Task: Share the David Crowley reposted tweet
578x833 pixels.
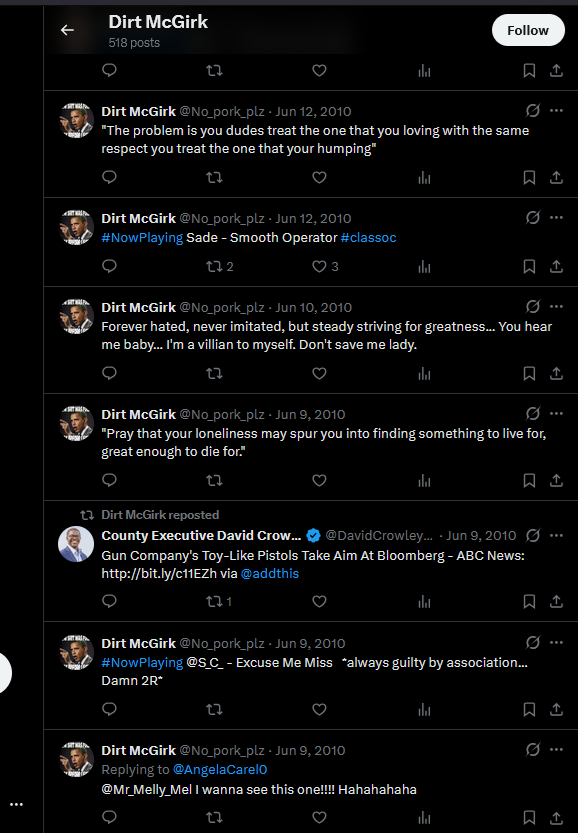Action: point(556,601)
